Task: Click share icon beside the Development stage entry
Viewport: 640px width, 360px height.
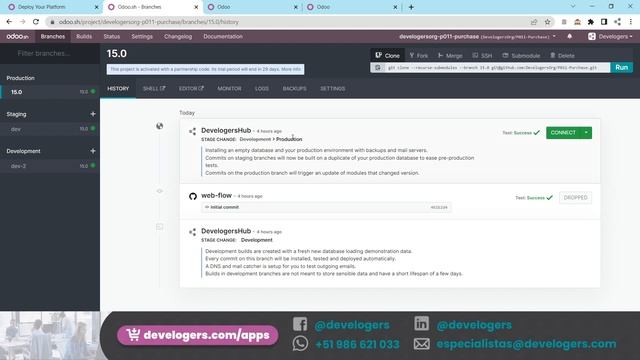Action: (x=193, y=232)
